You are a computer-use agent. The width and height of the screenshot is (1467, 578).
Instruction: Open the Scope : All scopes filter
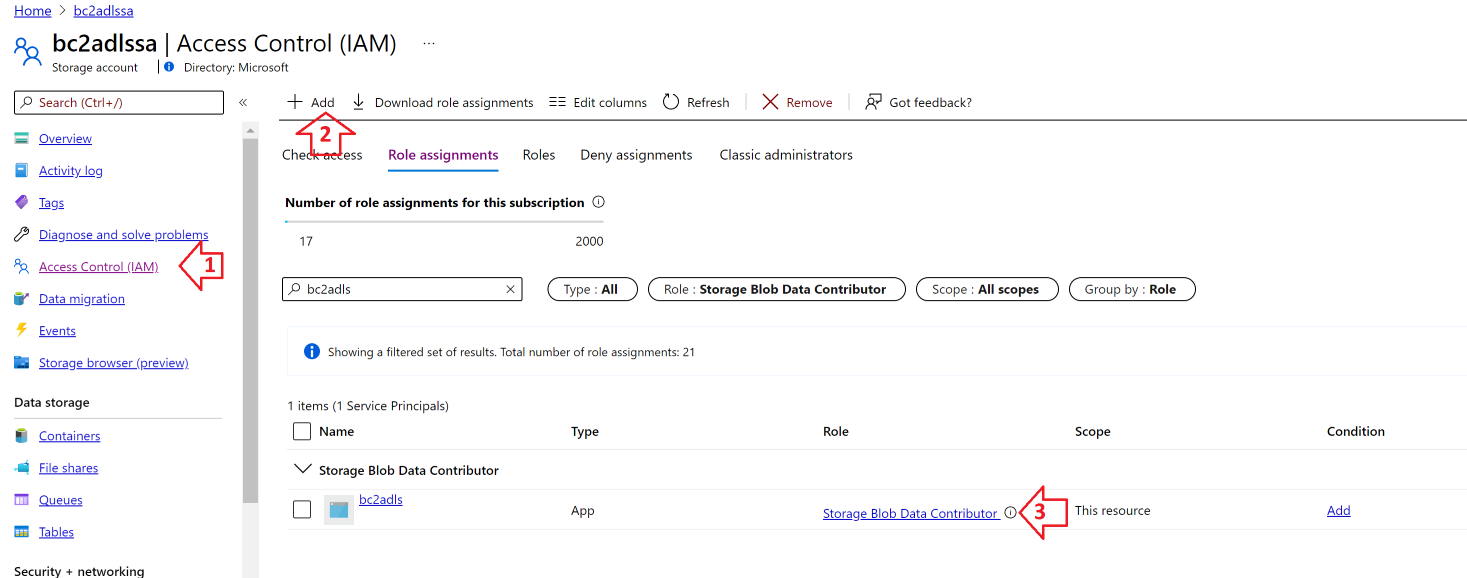(x=986, y=289)
